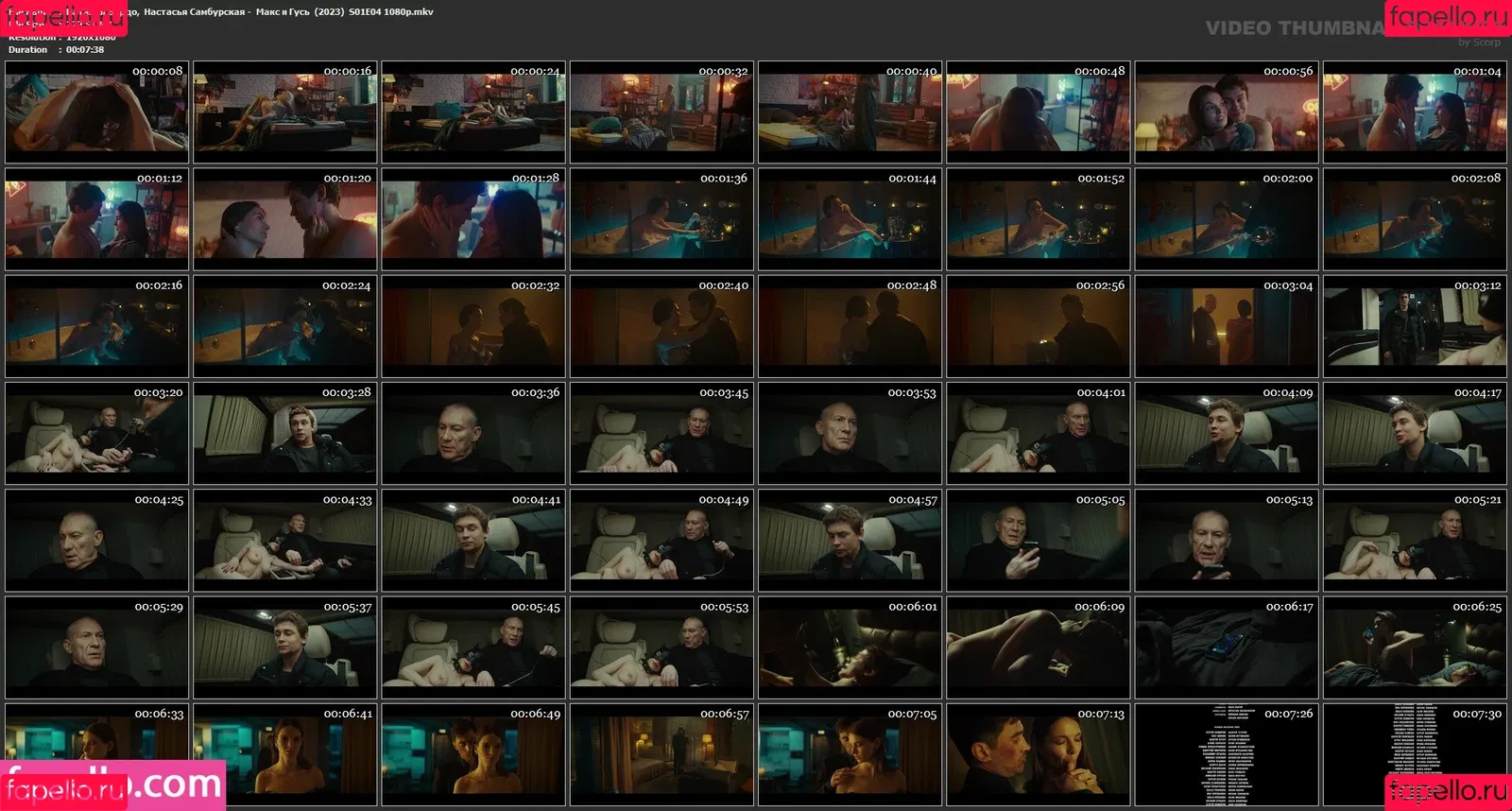This screenshot has width=1512, height=811.
Task: Click the frame labeled 00:01:20
Action: (285, 219)
